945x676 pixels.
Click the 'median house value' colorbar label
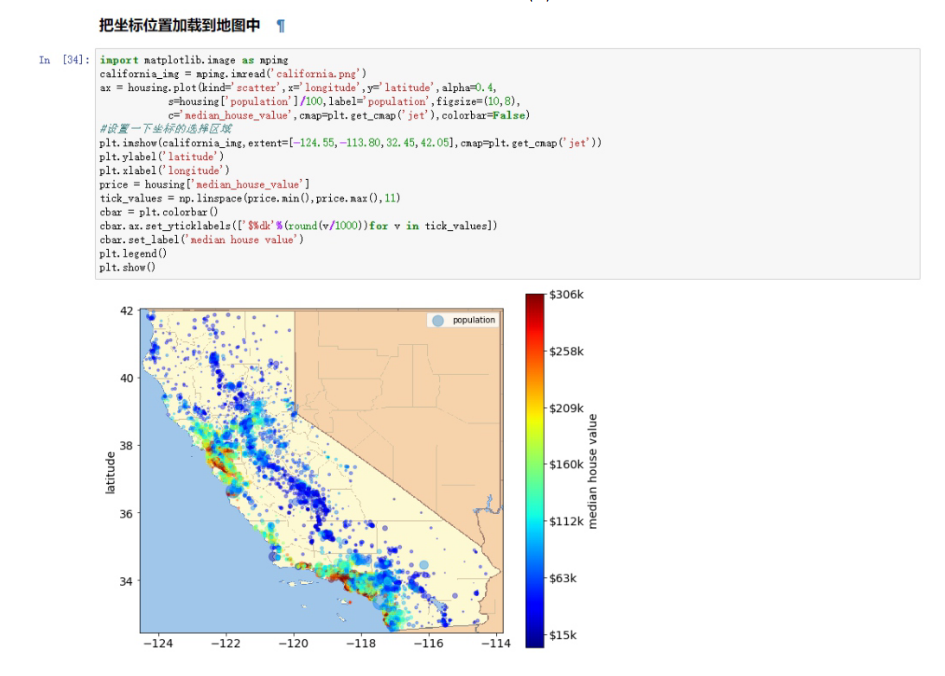click(592, 472)
